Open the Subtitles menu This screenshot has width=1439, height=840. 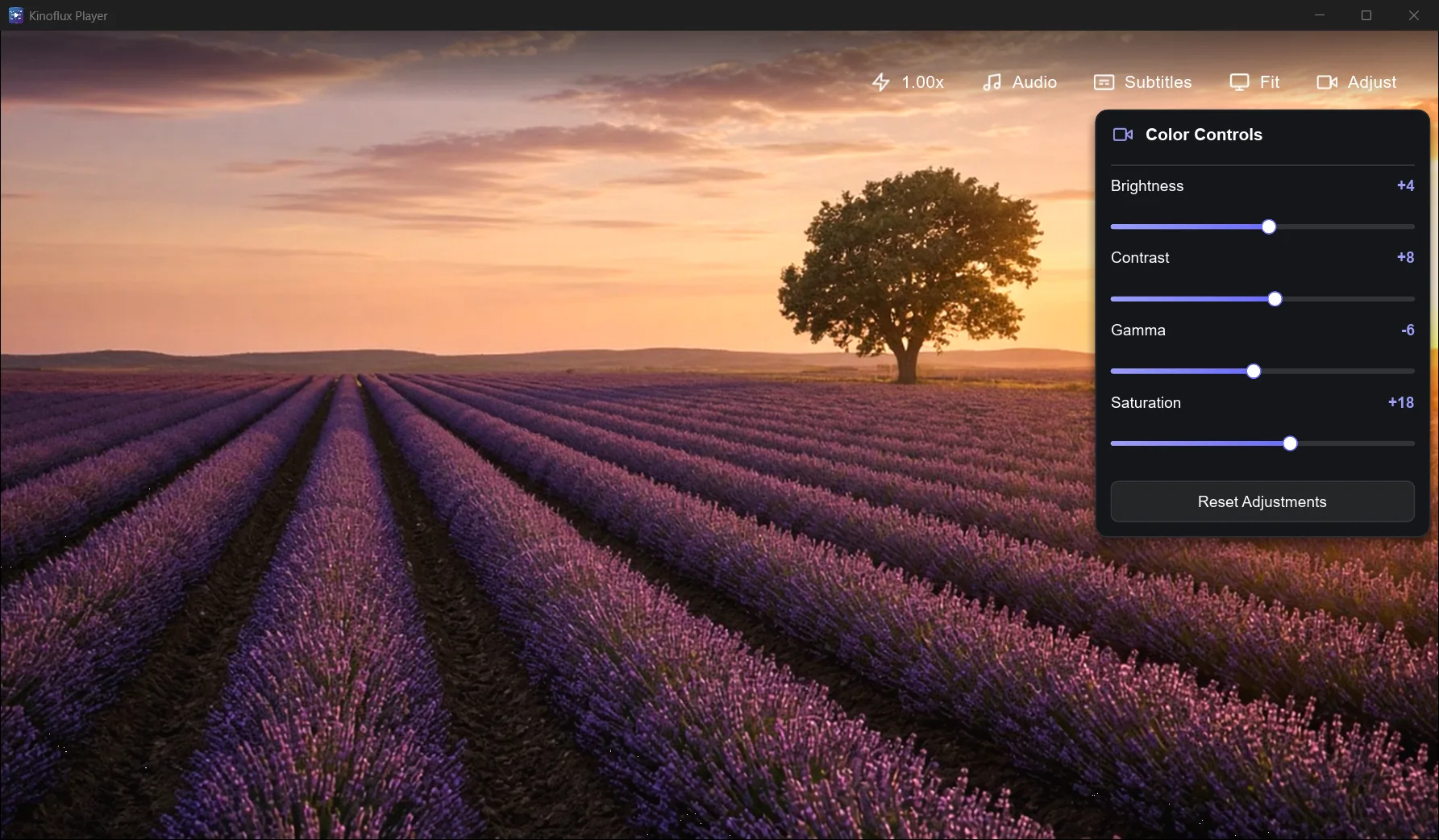[1142, 82]
